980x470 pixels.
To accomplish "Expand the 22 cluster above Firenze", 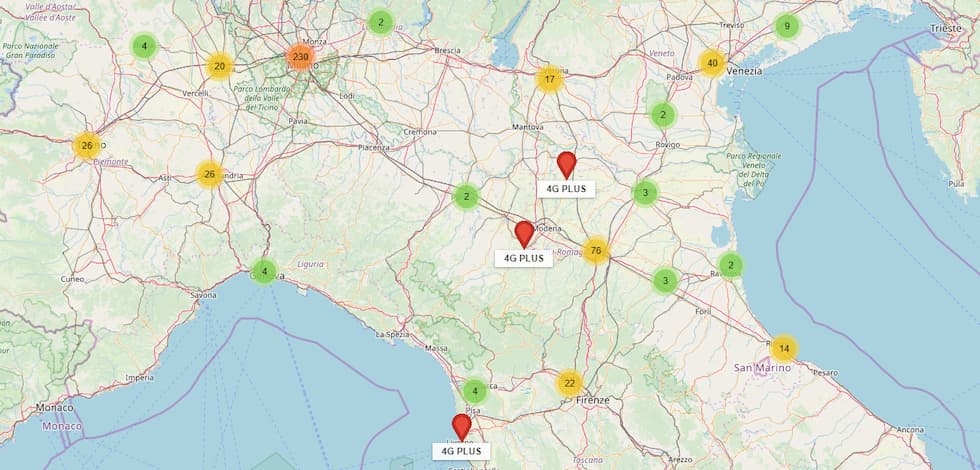I will [569, 383].
